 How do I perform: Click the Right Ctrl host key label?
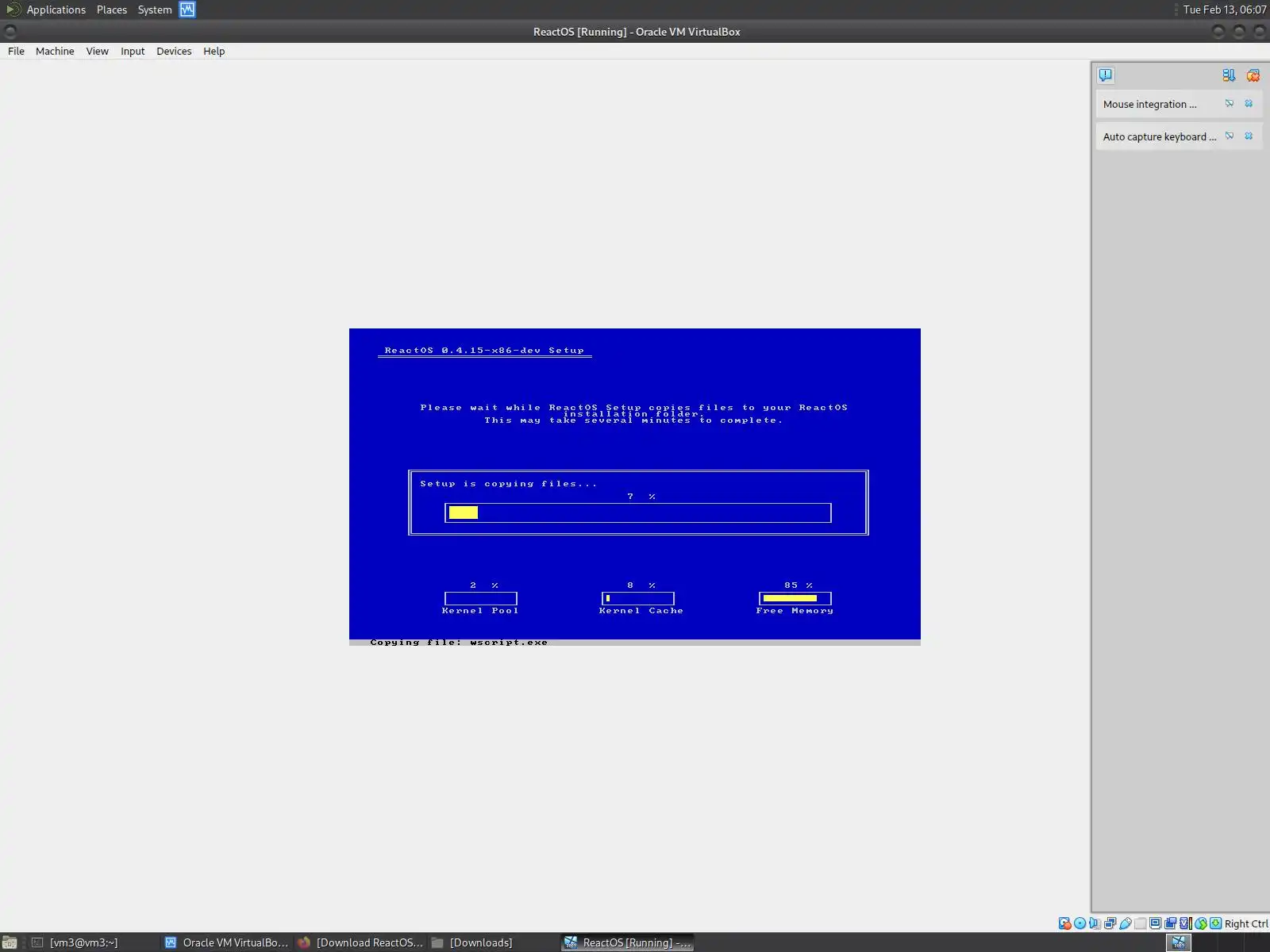(x=1246, y=924)
